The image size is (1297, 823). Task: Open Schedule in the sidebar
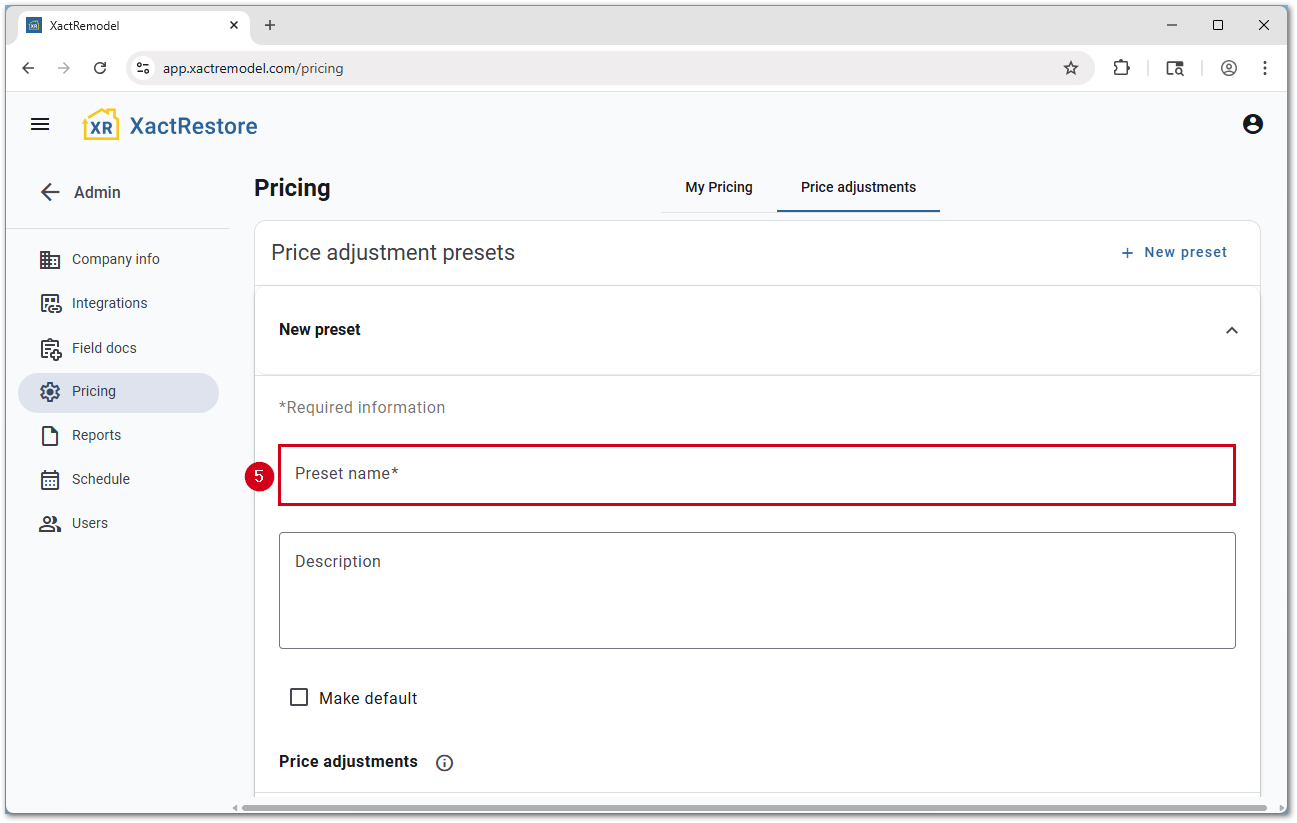100,479
